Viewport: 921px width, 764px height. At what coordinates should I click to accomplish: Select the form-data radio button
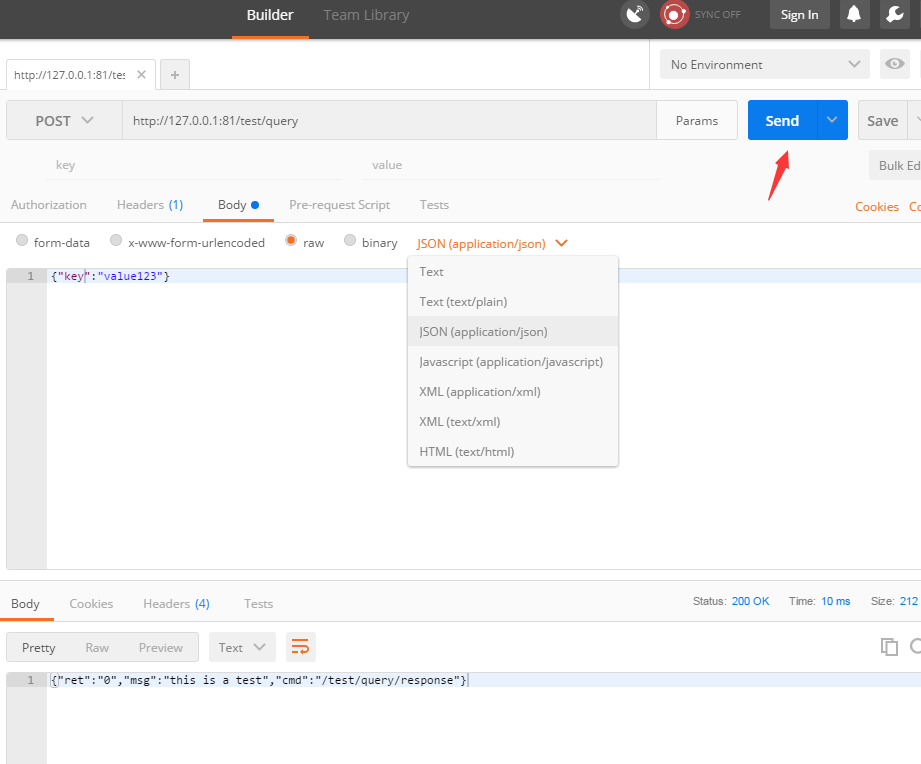click(21, 241)
